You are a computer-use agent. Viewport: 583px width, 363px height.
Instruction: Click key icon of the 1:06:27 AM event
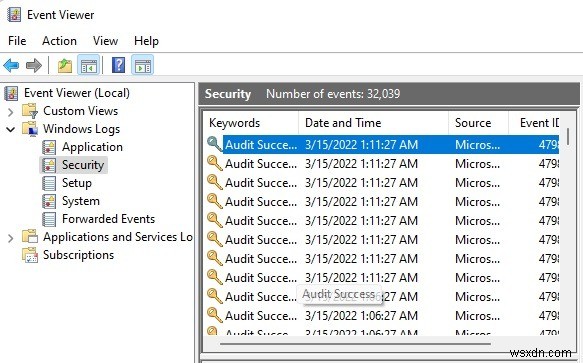[x=215, y=315]
